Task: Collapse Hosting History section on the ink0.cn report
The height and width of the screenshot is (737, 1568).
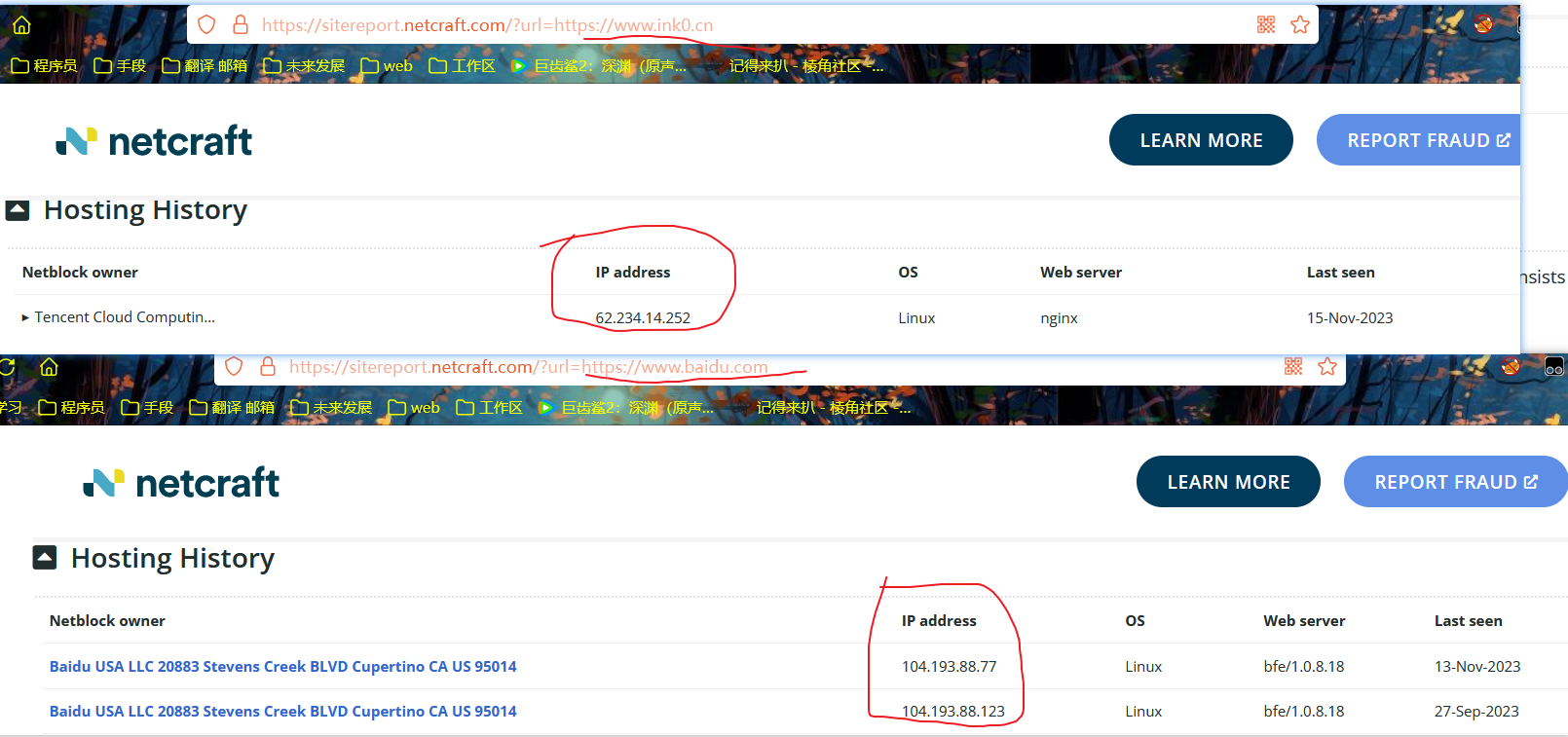Action: click(18, 209)
